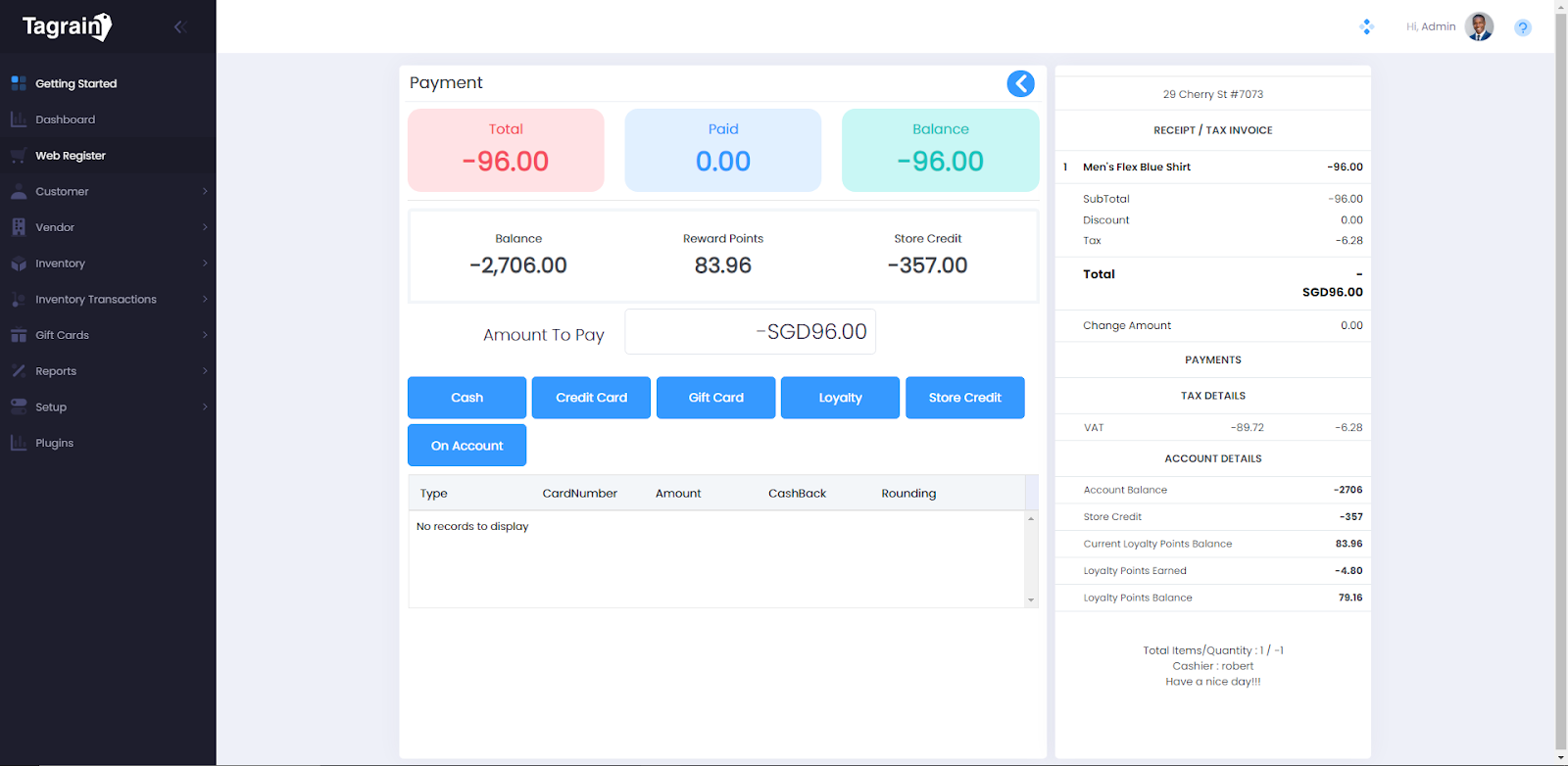Open the Admin profile avatar
Image resolution: width=1568 pixels, height=766 pixels.
(1479, 26)
